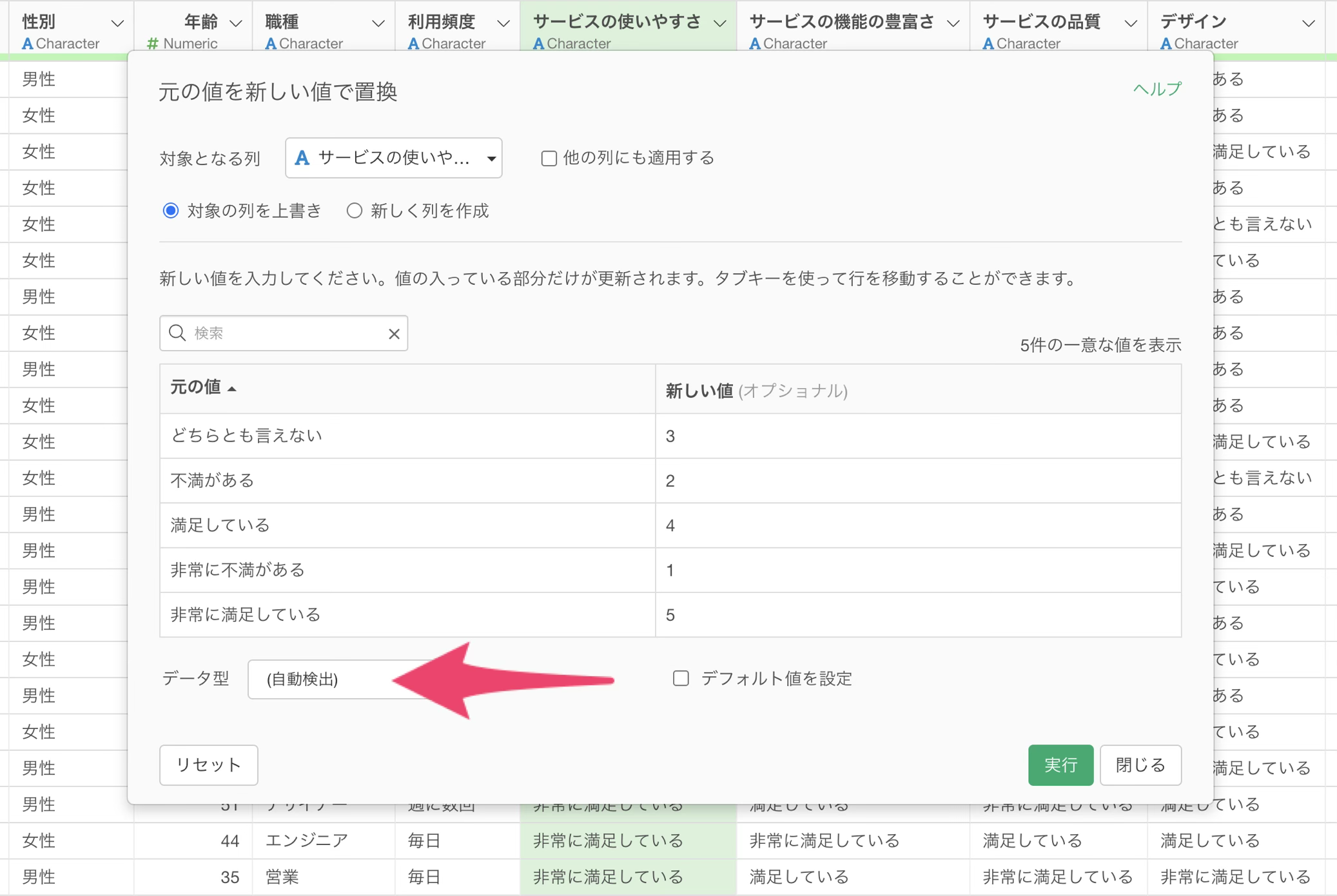Click Character type icon under 職種
The image size is (1337, 896).
pyautogui.click(x=271, y=44)
